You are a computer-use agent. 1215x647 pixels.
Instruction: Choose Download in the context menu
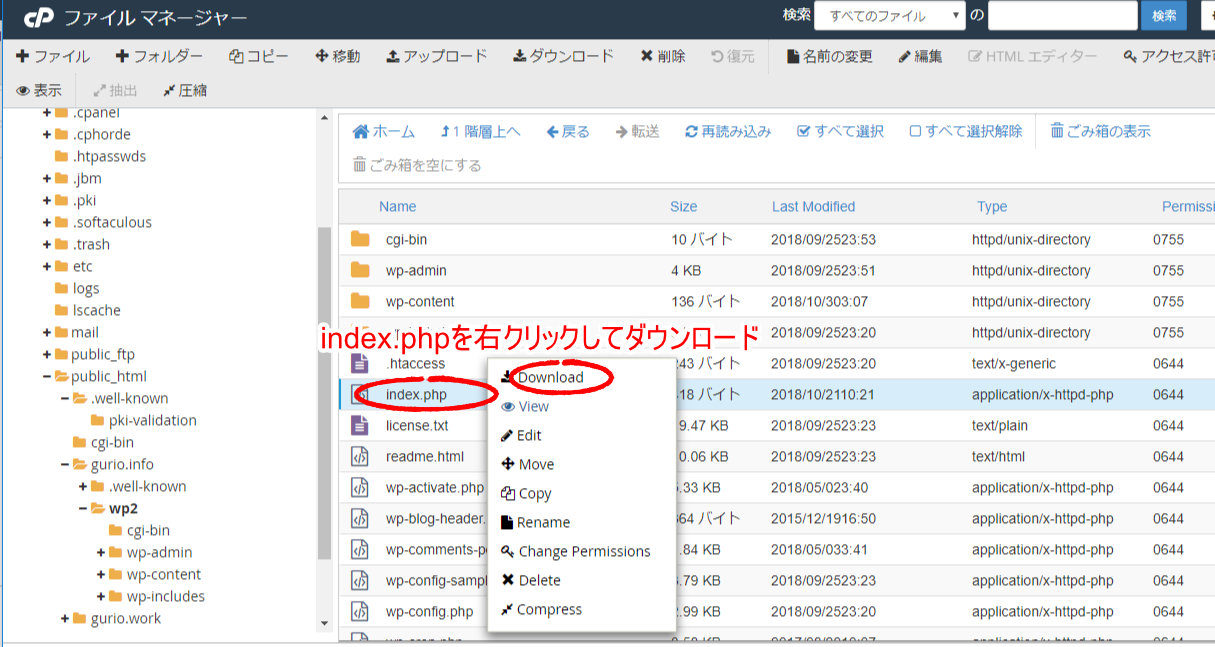[x=550, y=377]
